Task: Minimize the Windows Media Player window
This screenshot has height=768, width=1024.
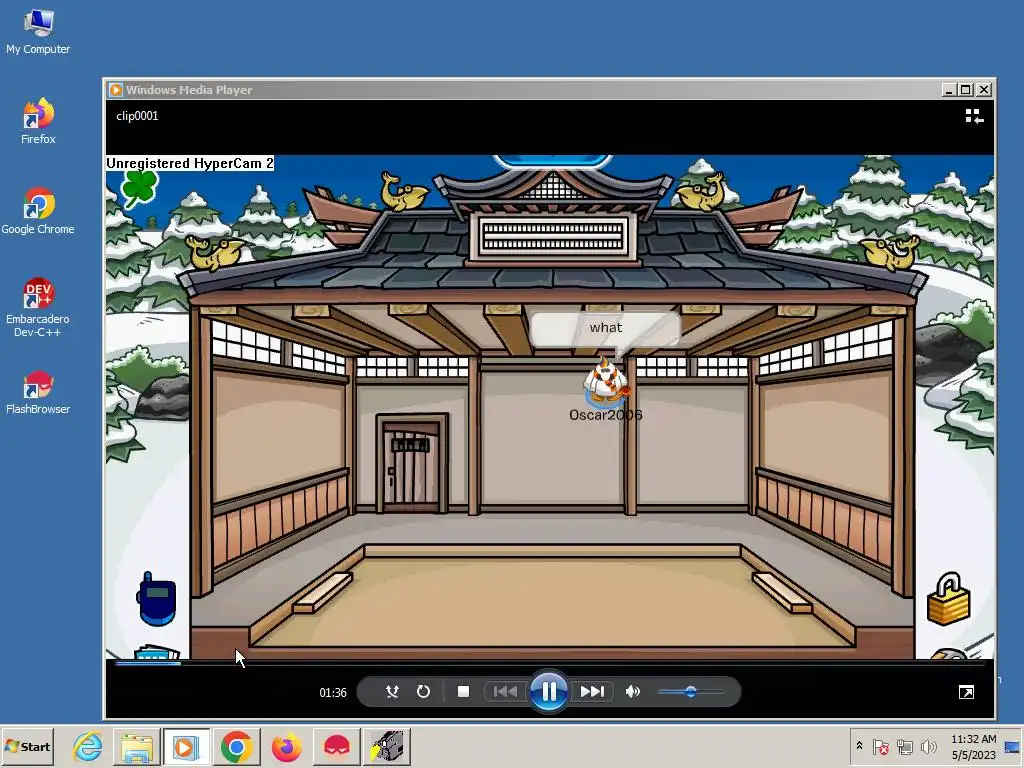Action: pos(949,89)
